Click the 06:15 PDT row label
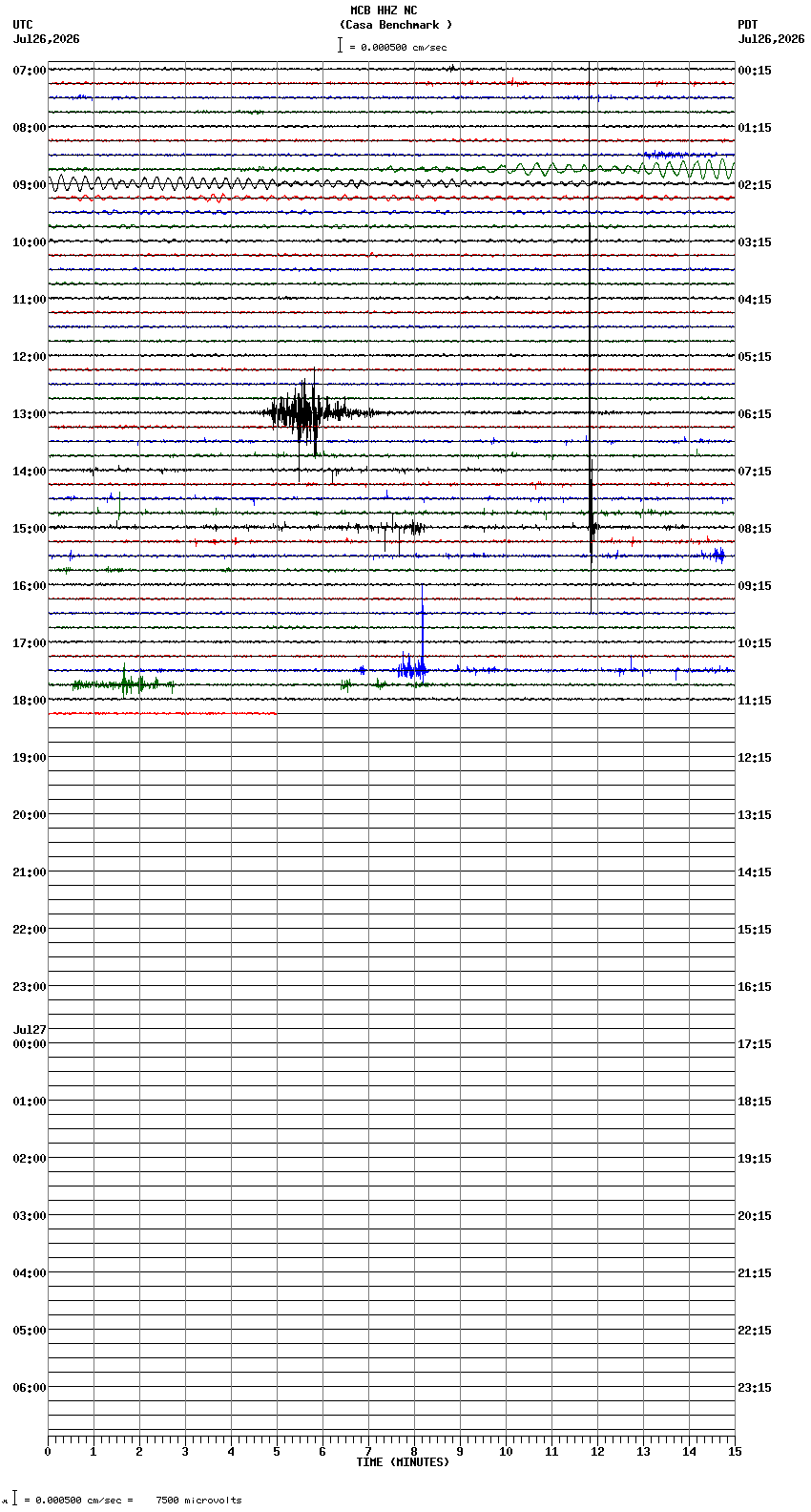The image size is (811, 1512). [x=755, y=414]
